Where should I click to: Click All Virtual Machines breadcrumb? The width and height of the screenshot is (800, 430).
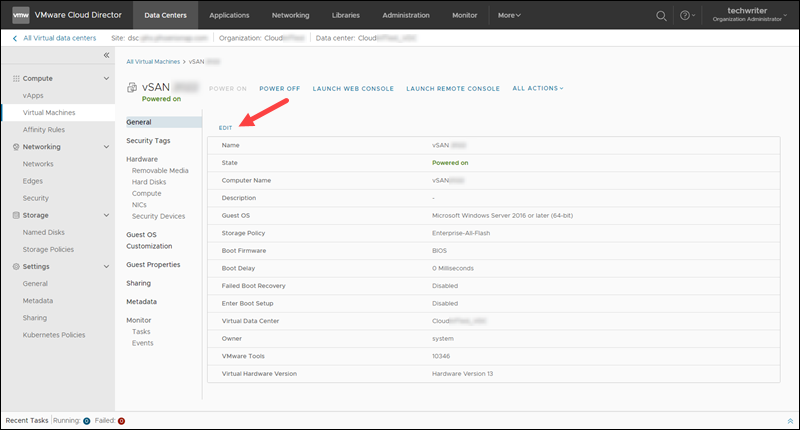[153, 62]
